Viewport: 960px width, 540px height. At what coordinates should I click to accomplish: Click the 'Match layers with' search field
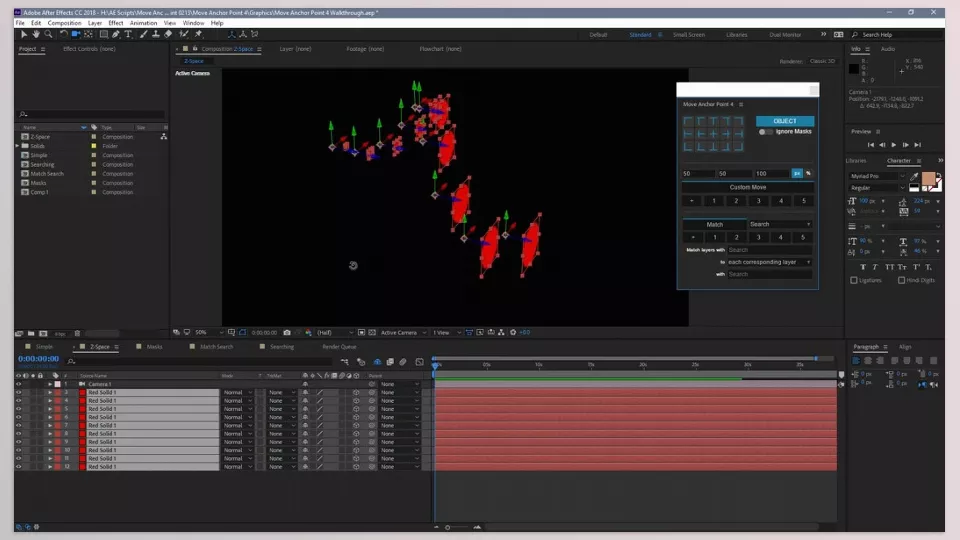[769, 250]
